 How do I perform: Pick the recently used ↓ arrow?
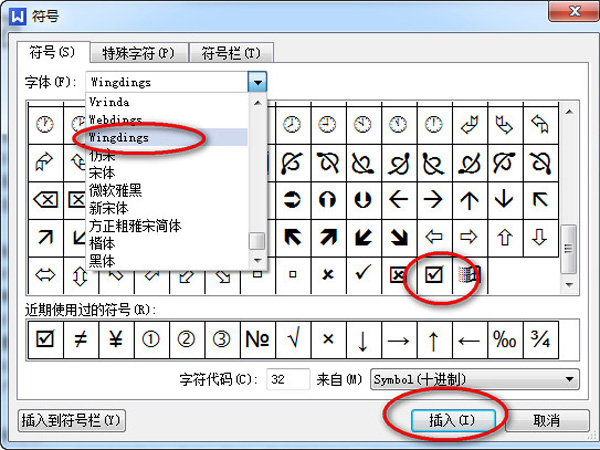click(362, 340)
